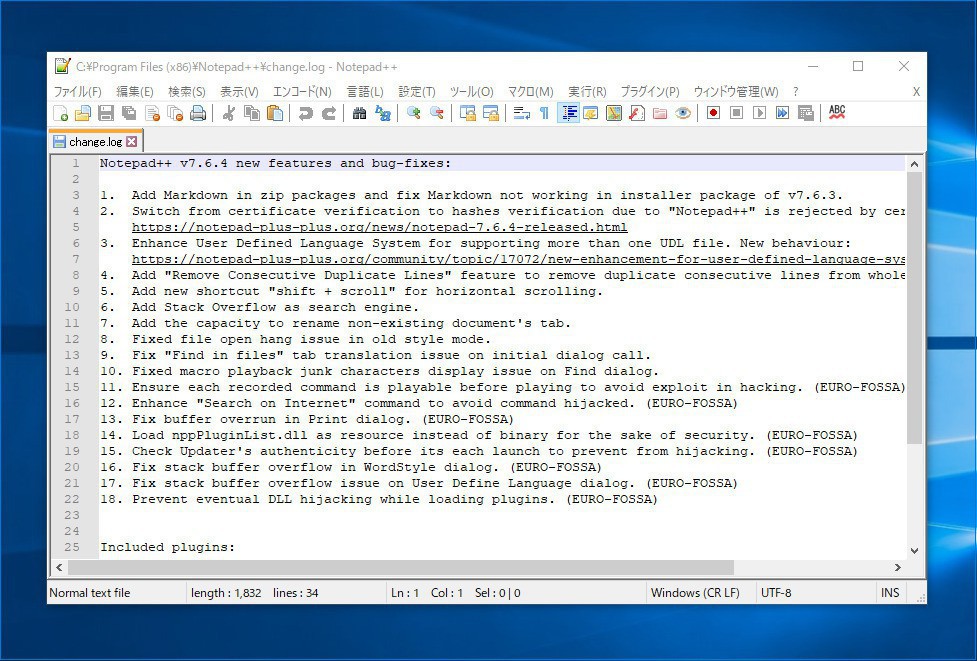Toggle INS insert mode in status bar
Image resolution: width=977 pixels, height=661 pixels.
pos(890,593)
